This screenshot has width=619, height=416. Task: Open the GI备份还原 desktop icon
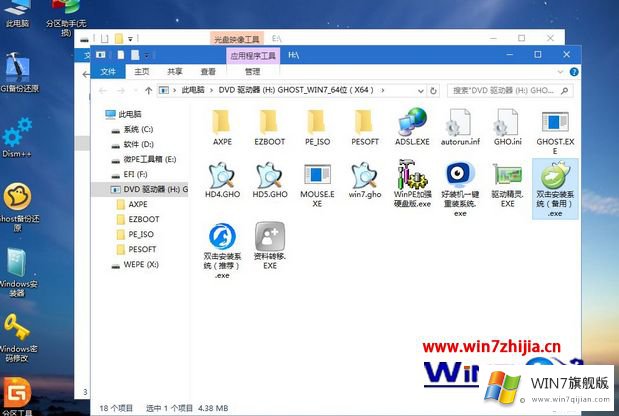[x=18, y=72]
